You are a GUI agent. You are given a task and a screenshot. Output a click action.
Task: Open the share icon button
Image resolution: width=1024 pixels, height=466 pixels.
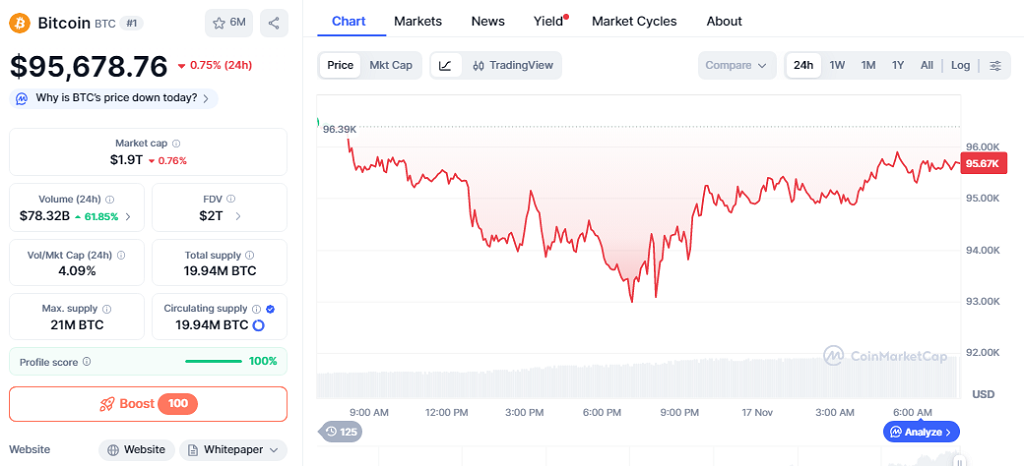pos(274,23)
